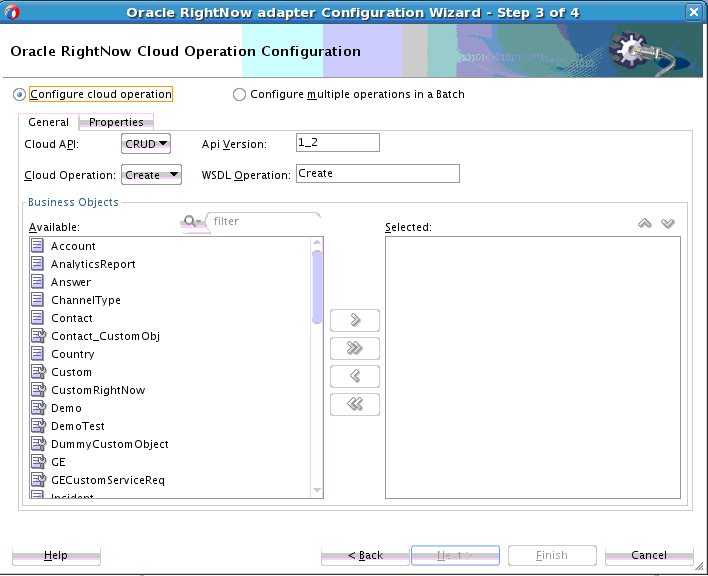
Task: Click the Finish button
Action: tap(552, 555)
